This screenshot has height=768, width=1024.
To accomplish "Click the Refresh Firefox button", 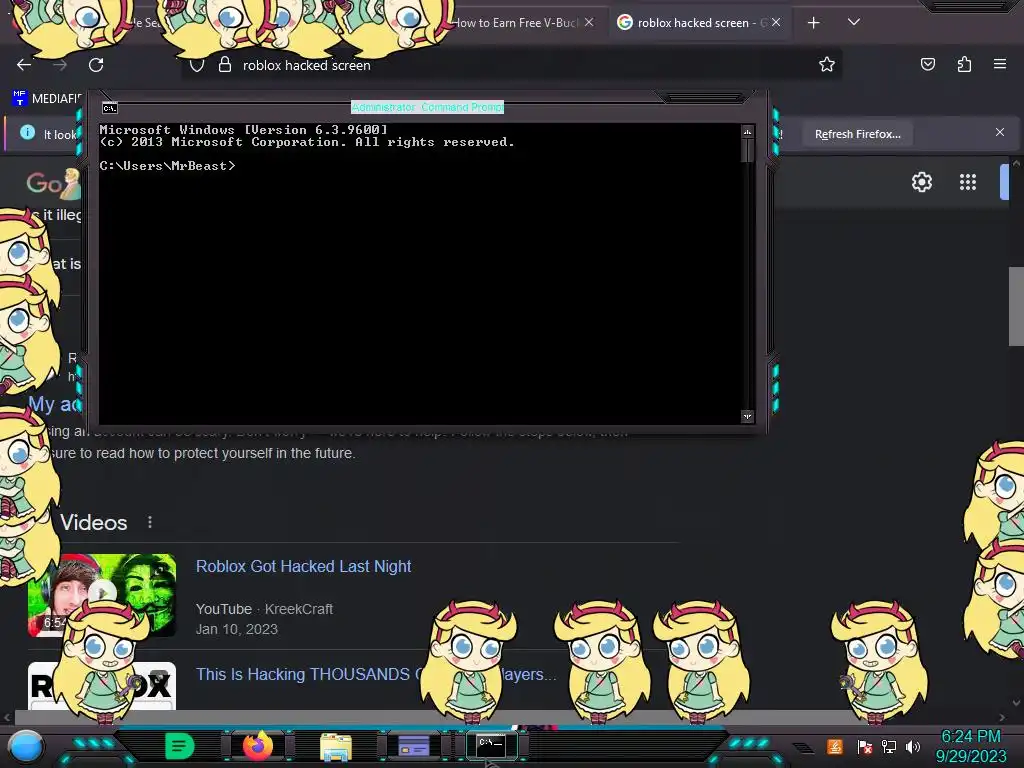I will point(857,134).
